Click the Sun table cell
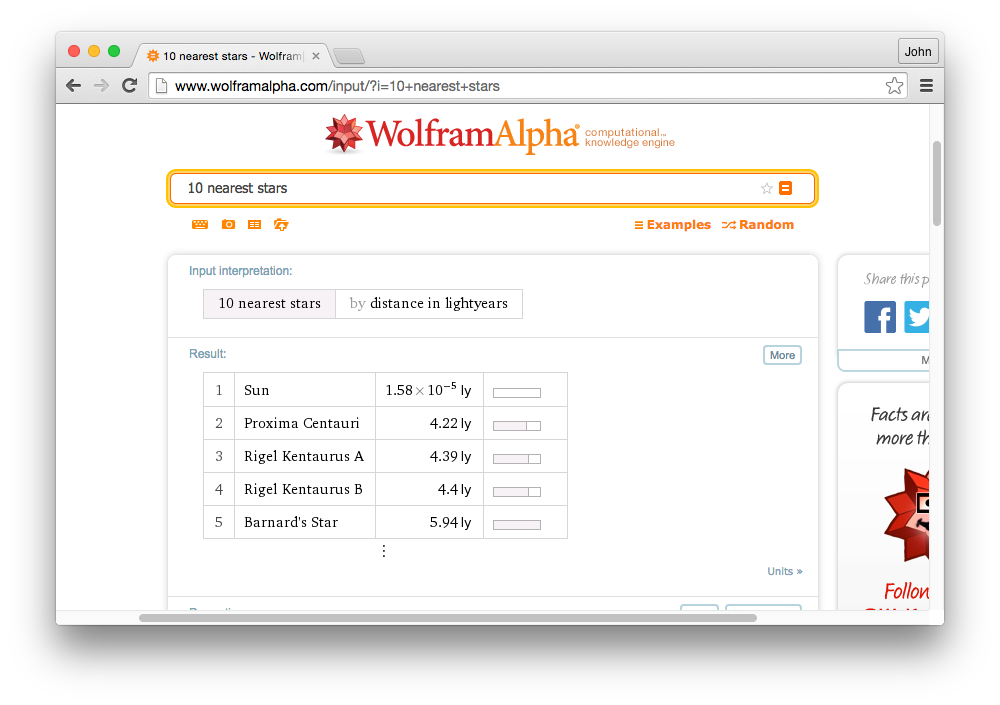1000x705 pixels. (x=305, y=390)
